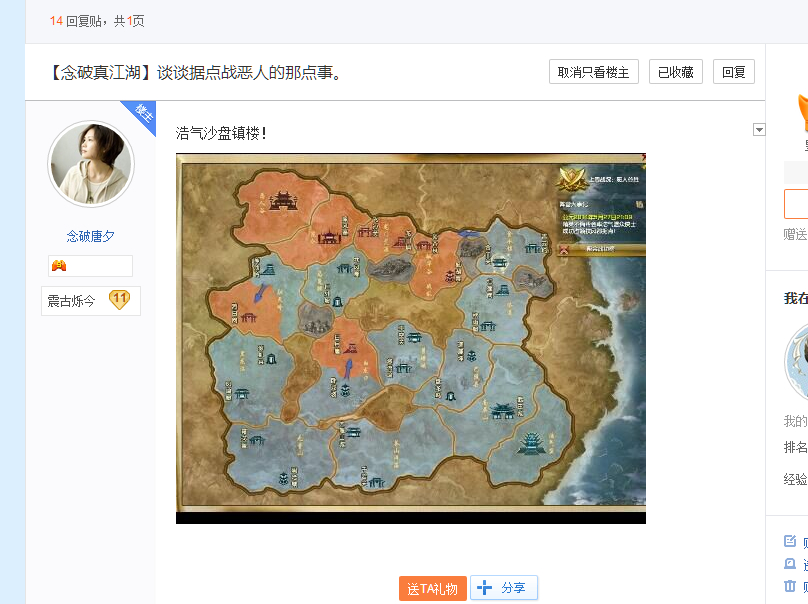
Task: Click the sidebar empty input box
Action: 796,204
